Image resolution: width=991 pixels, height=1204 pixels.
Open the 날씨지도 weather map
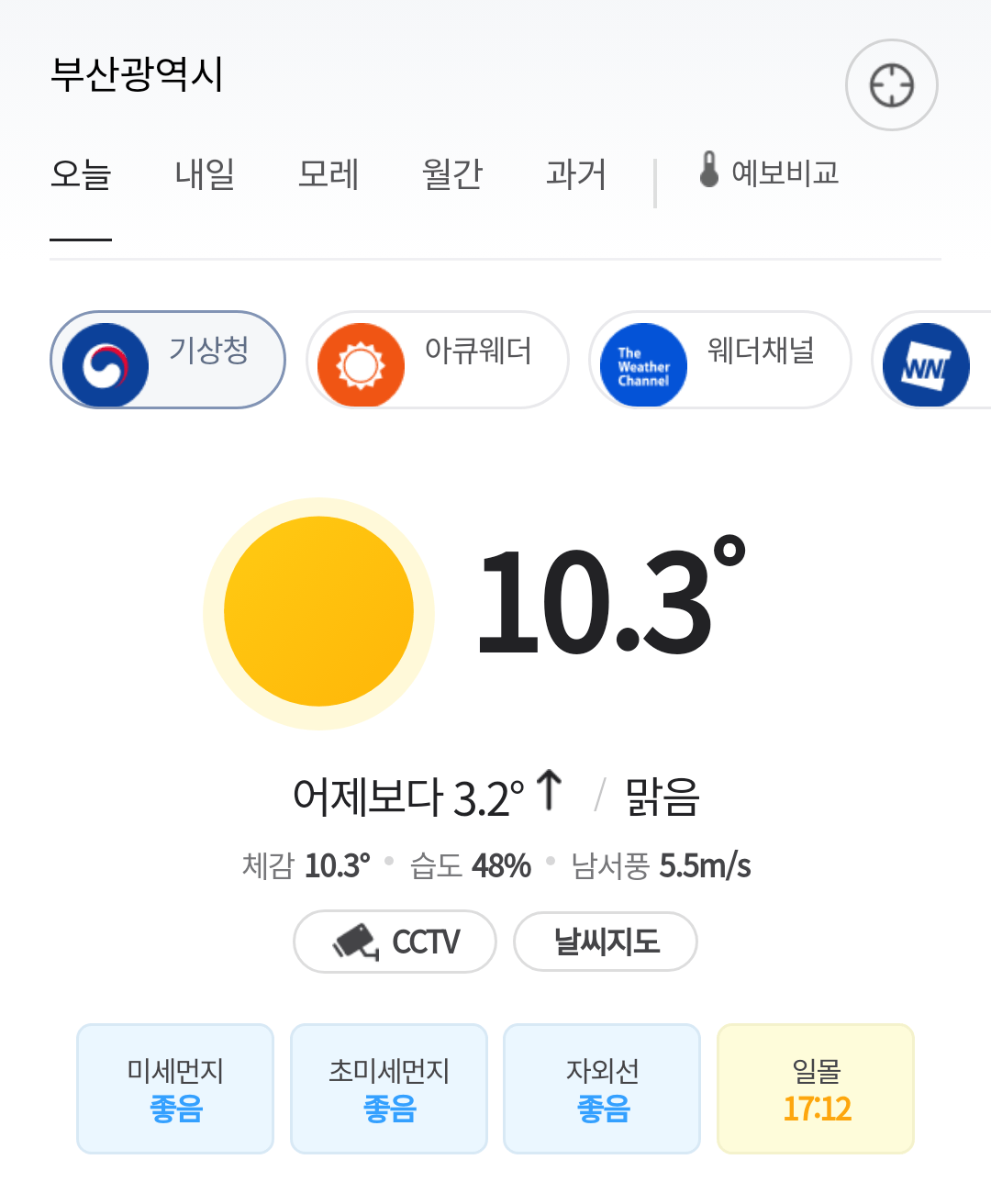[x=606, y=942]
